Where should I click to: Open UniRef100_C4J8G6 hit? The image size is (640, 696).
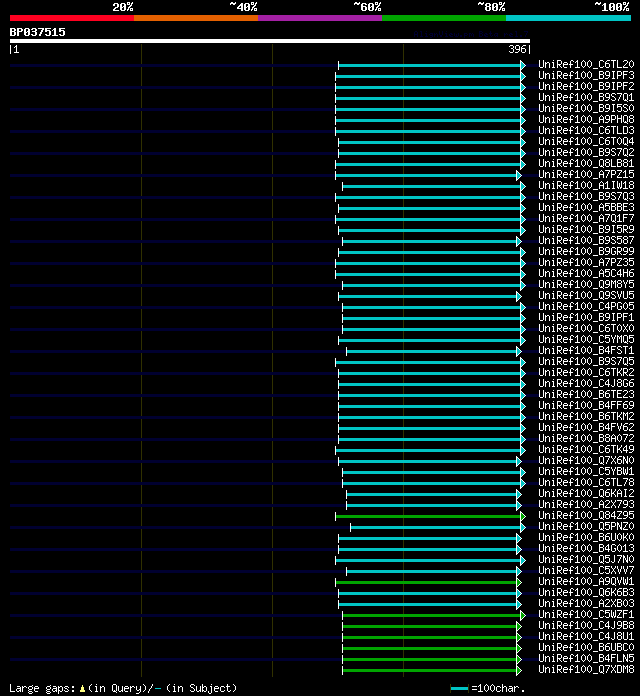[586, 384]
